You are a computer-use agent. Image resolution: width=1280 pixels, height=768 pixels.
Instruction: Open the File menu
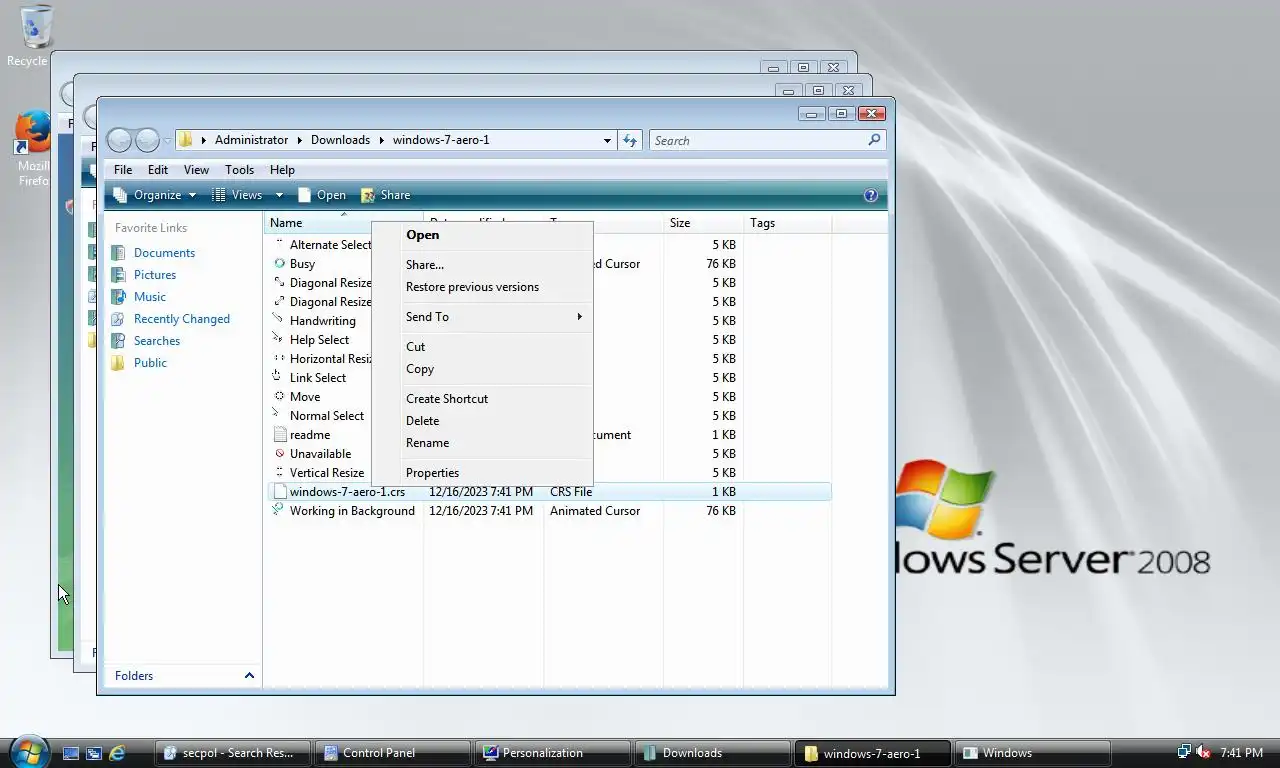123,170
